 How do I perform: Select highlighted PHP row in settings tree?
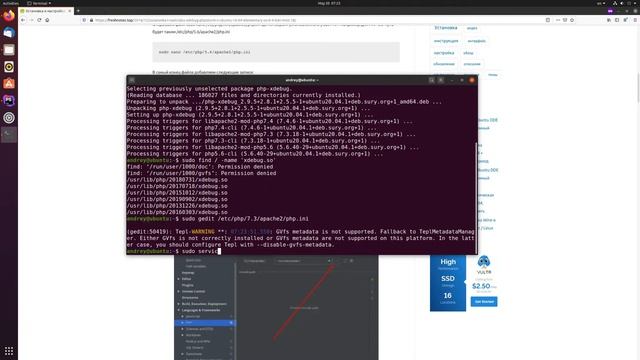(x=205, y=322)
